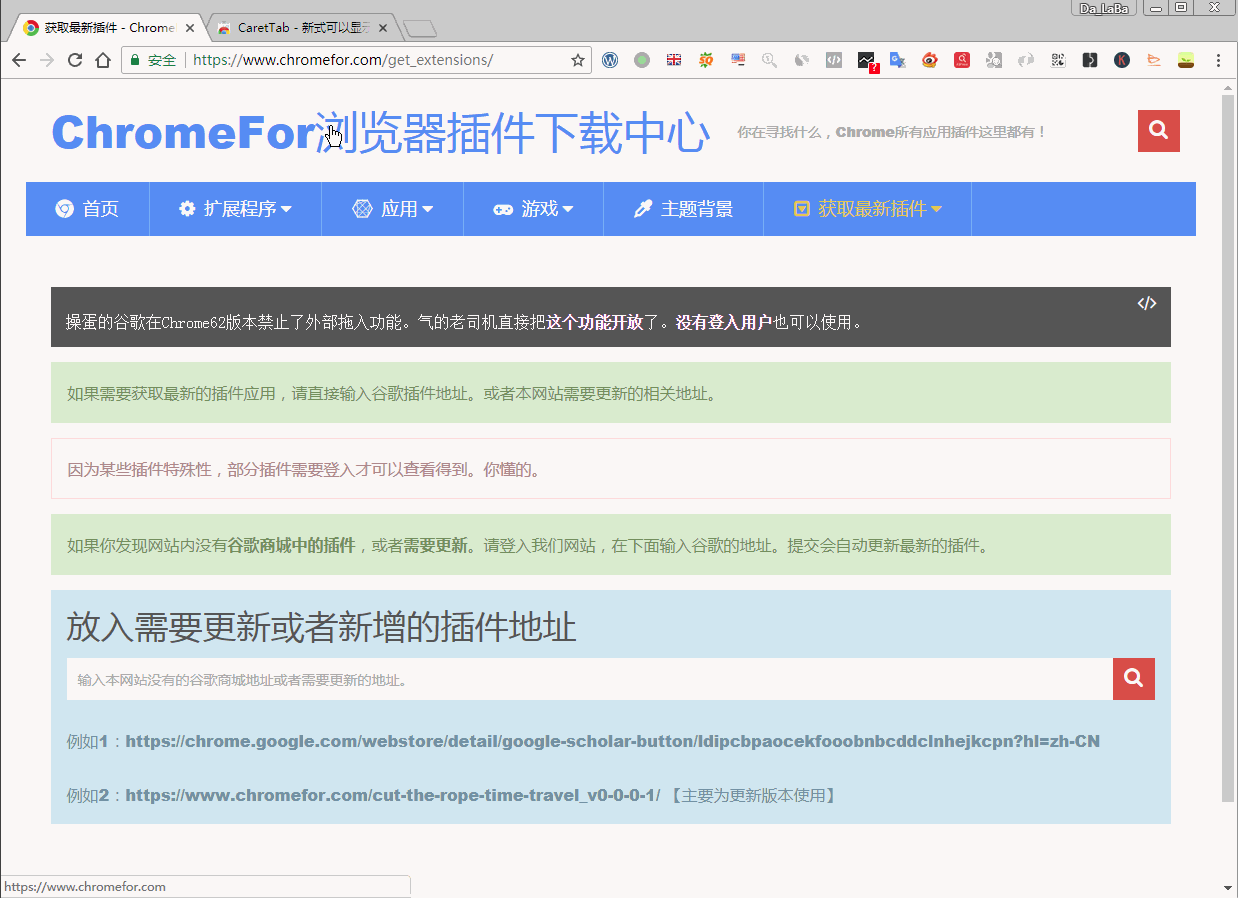Open the chart extension with red badge
The width and height of the screenshot is (1238, 898).
[x=867, y=61]
